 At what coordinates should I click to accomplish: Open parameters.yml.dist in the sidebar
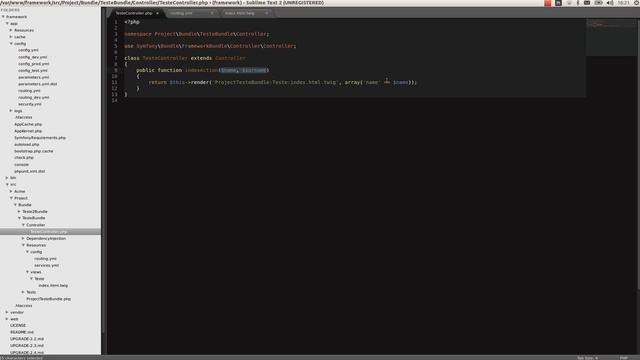coord(38,84)
